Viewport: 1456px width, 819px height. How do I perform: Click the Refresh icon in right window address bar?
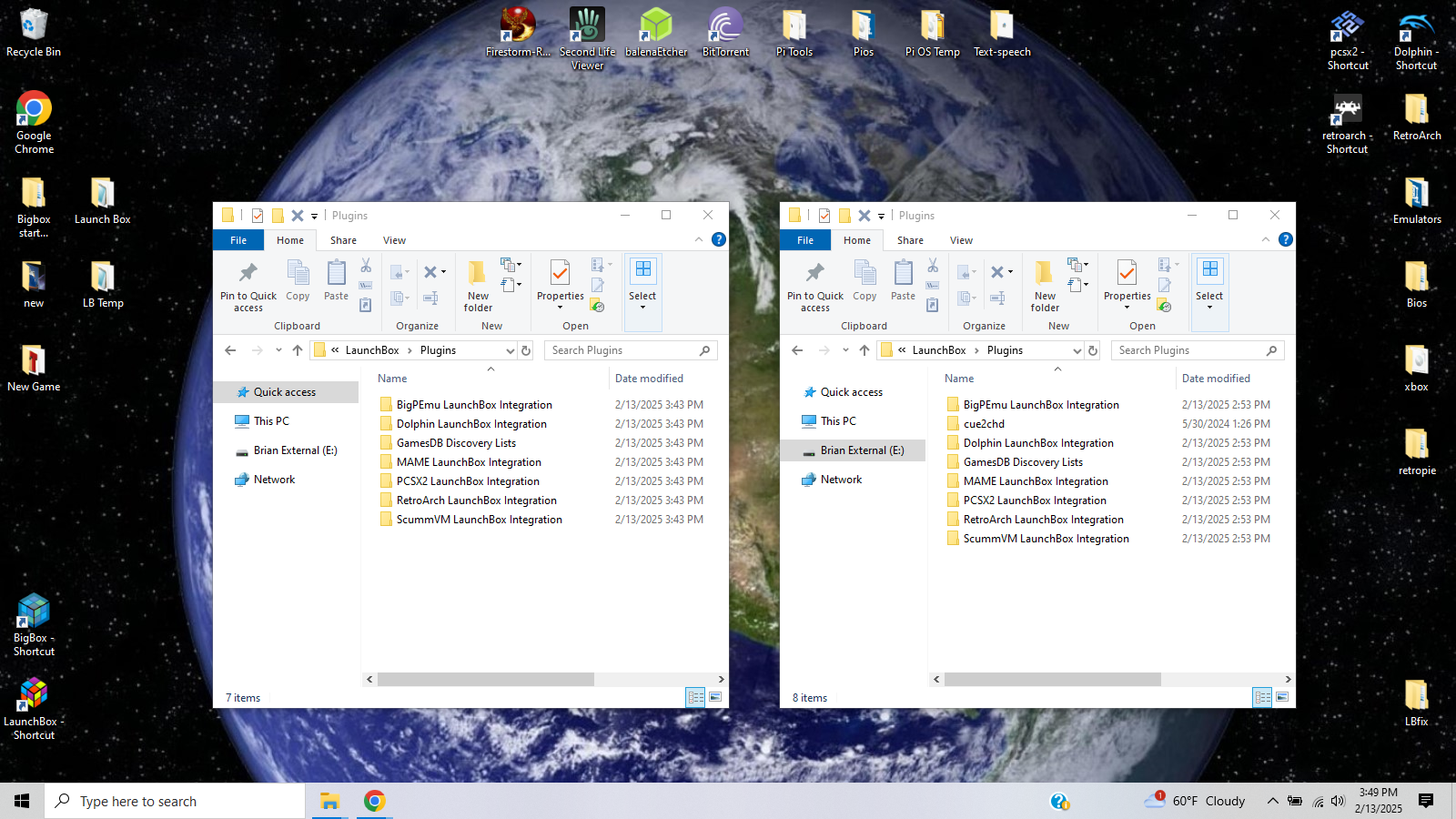click(1093, 350)
